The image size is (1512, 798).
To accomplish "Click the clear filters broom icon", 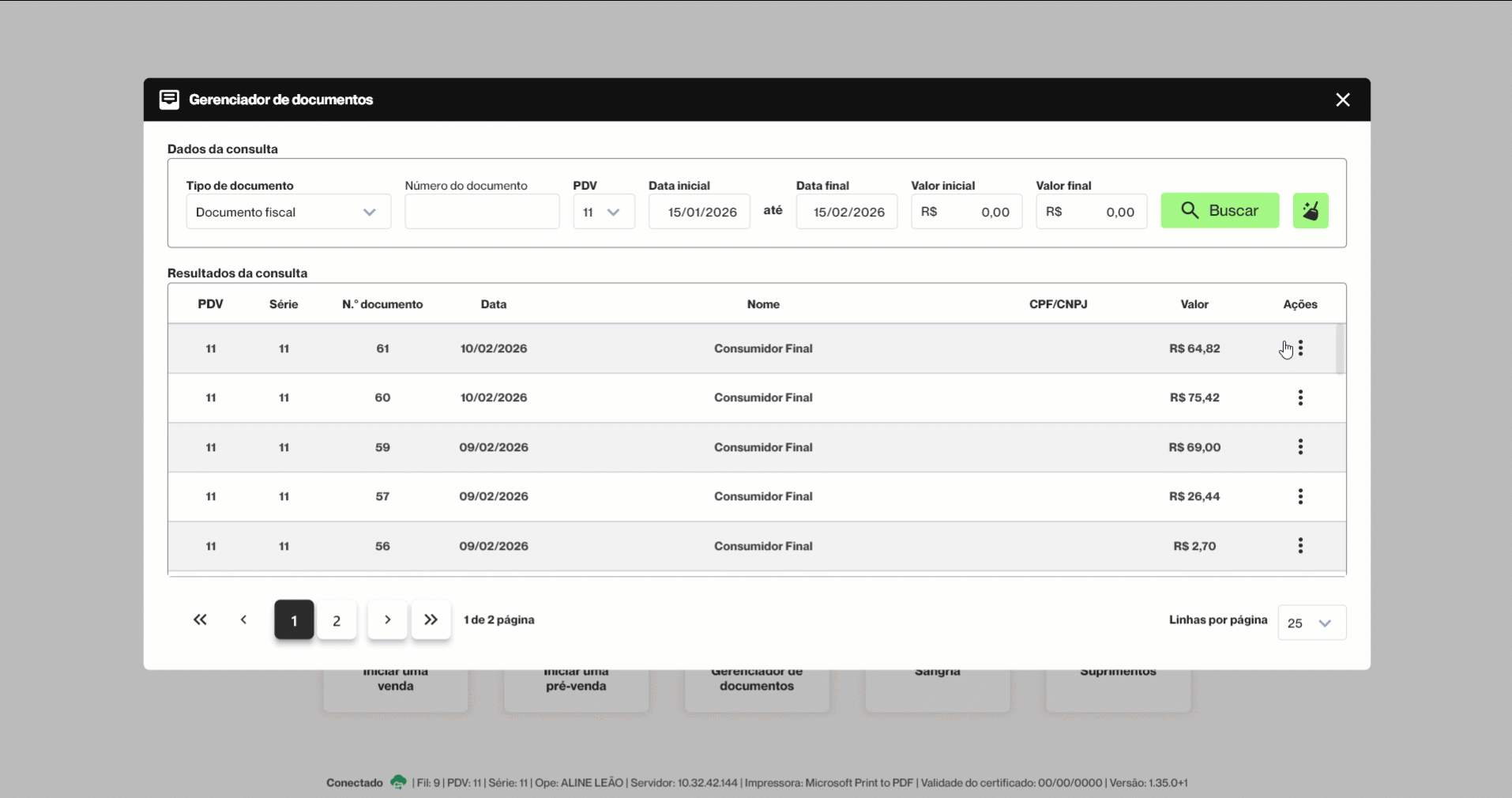I will (1310, 211).
